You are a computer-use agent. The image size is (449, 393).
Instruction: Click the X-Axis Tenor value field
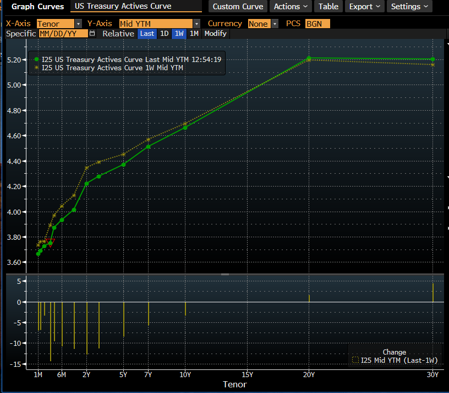[x=55, y=24]
